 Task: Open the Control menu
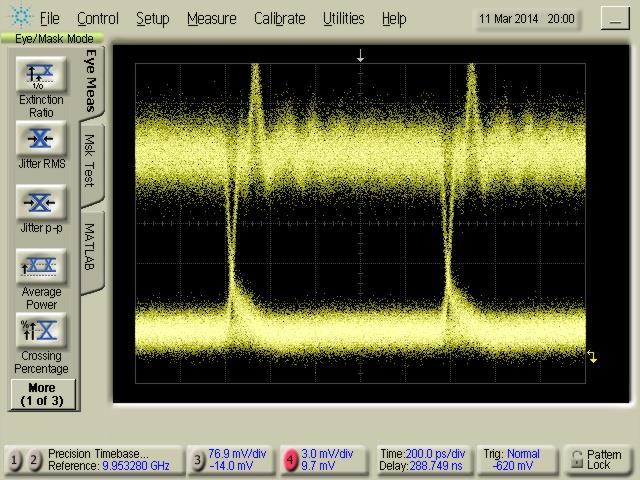(x=98, y=19)
